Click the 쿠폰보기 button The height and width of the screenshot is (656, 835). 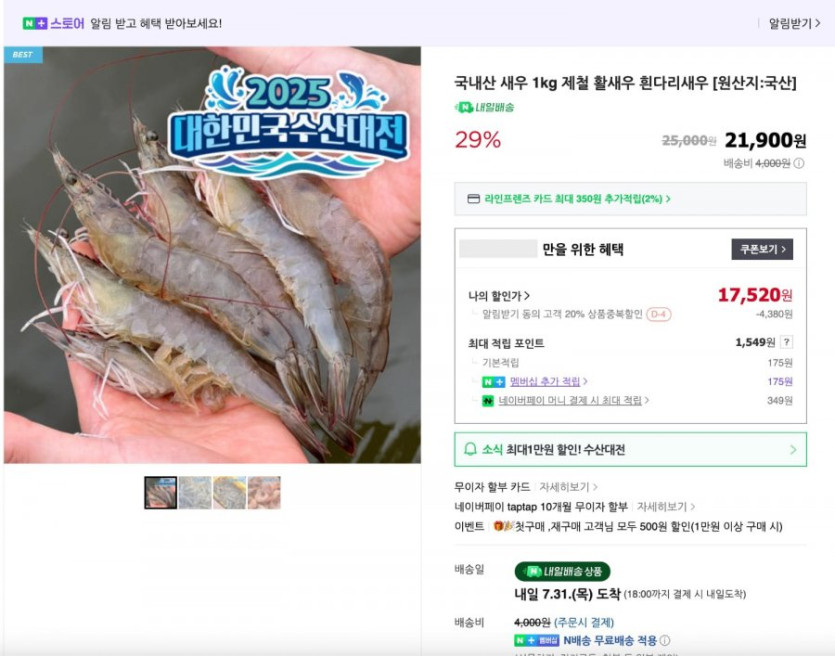coord(762,249)
